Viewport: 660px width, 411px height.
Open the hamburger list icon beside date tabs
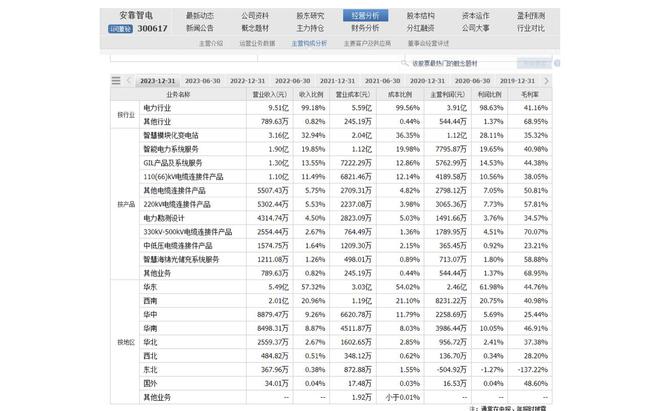116,80
